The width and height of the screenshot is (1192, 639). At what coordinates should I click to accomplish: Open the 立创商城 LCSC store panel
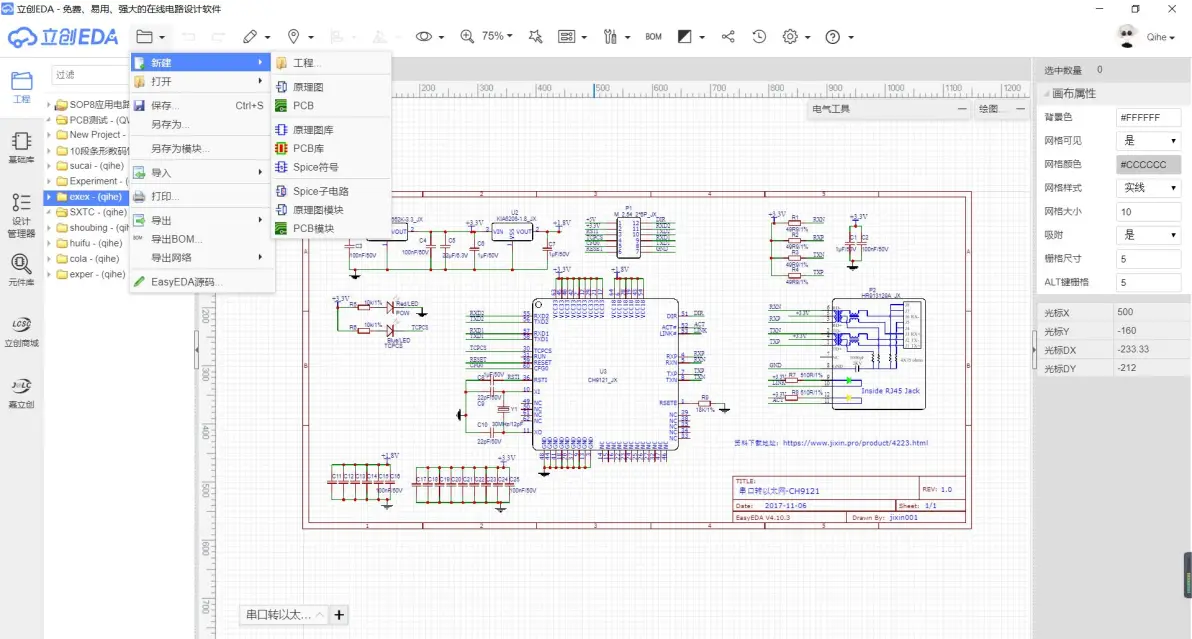tap(21, 331)
